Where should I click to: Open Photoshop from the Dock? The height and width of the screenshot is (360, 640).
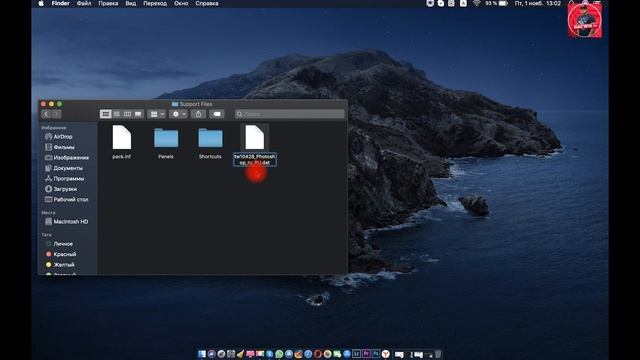(x=376, y=353)
